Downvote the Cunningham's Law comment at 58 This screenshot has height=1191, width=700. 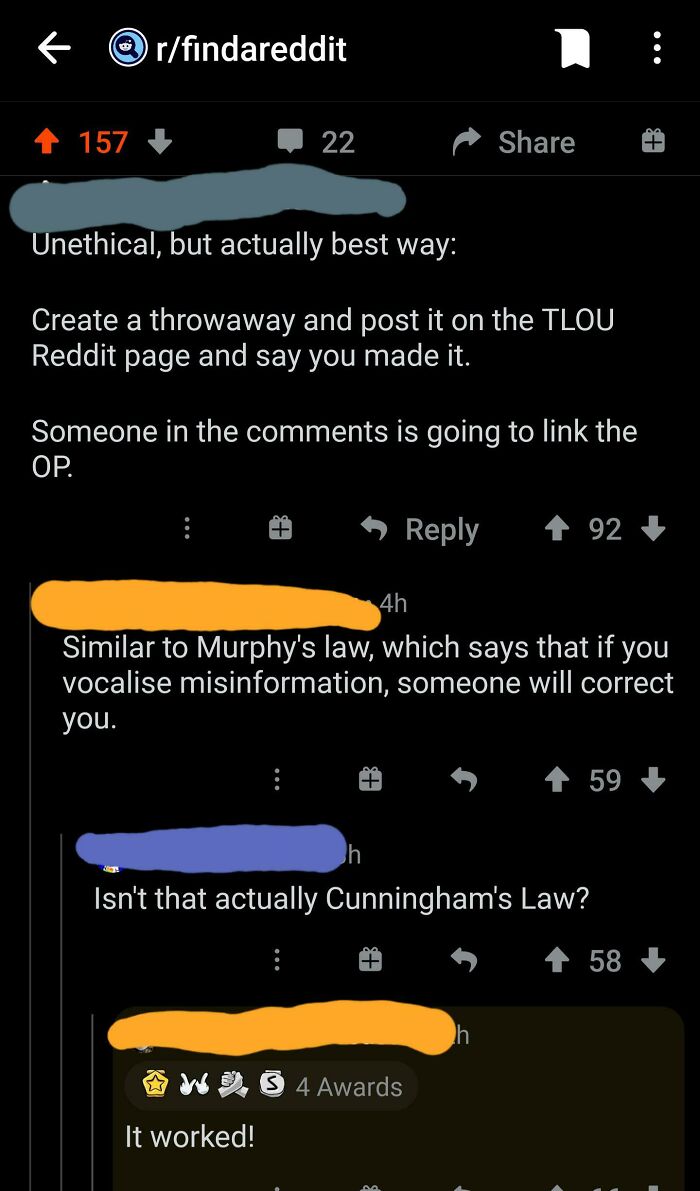[x=653, y=961]
